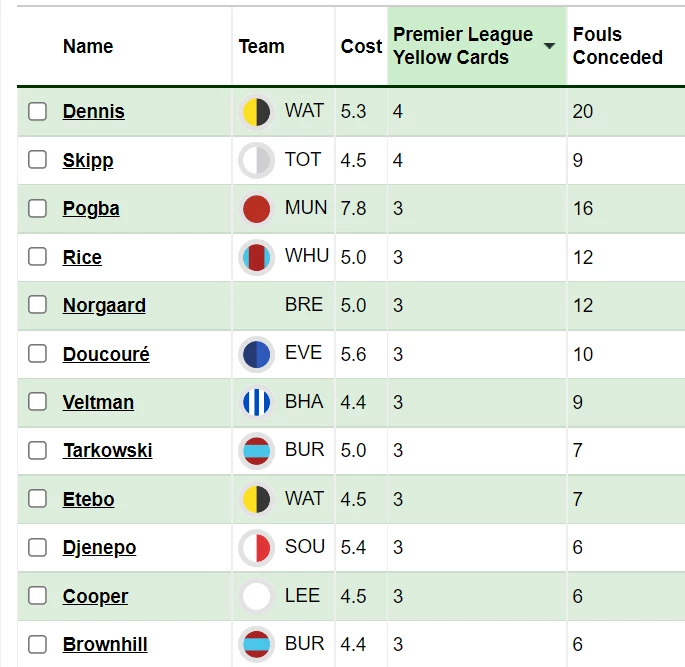The image size is (685, 667).
Task: Click the Southampton badge beside Djenepo
Action: [256, 547]
